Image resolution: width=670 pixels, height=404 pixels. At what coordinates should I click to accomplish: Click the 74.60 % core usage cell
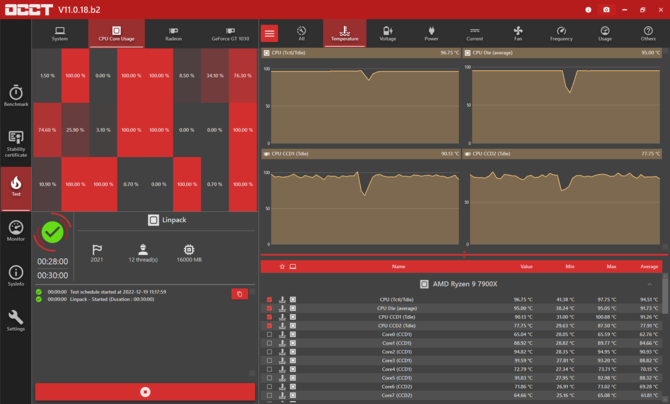[x=47, y=130]
